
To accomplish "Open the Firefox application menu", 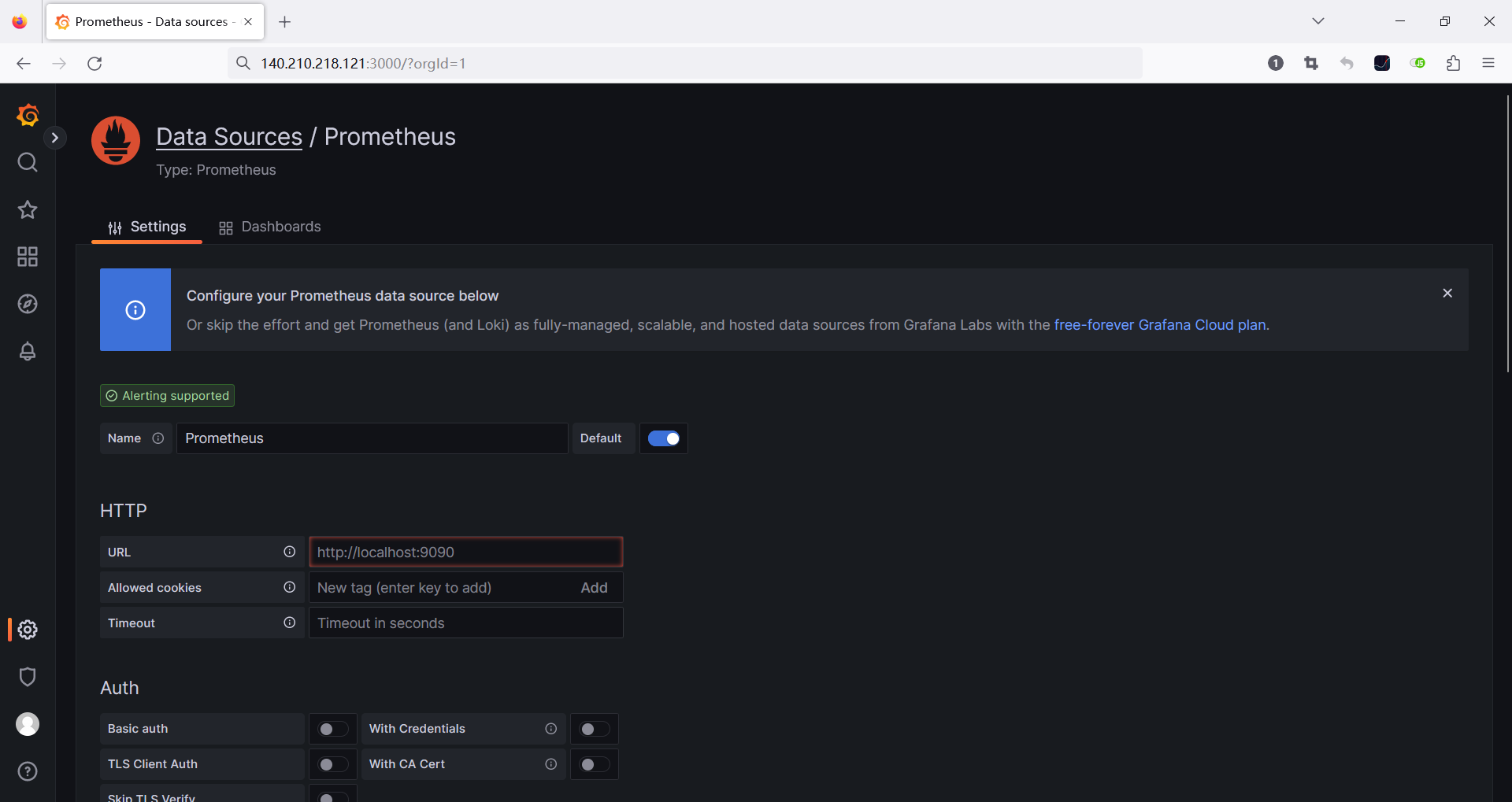I will (1488, 63).
